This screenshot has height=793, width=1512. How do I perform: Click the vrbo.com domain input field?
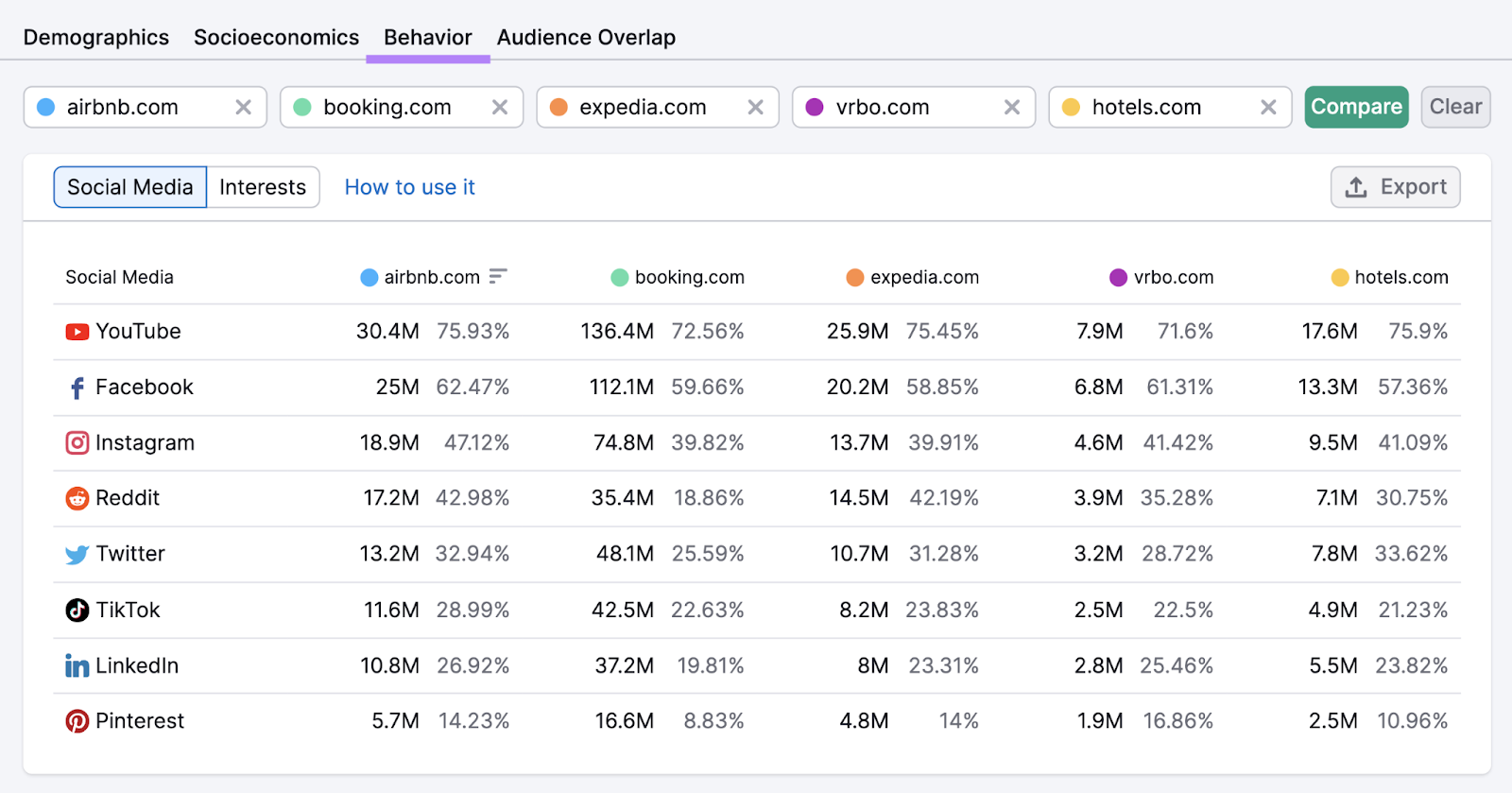pyautogui.click(x=914, y=107)
